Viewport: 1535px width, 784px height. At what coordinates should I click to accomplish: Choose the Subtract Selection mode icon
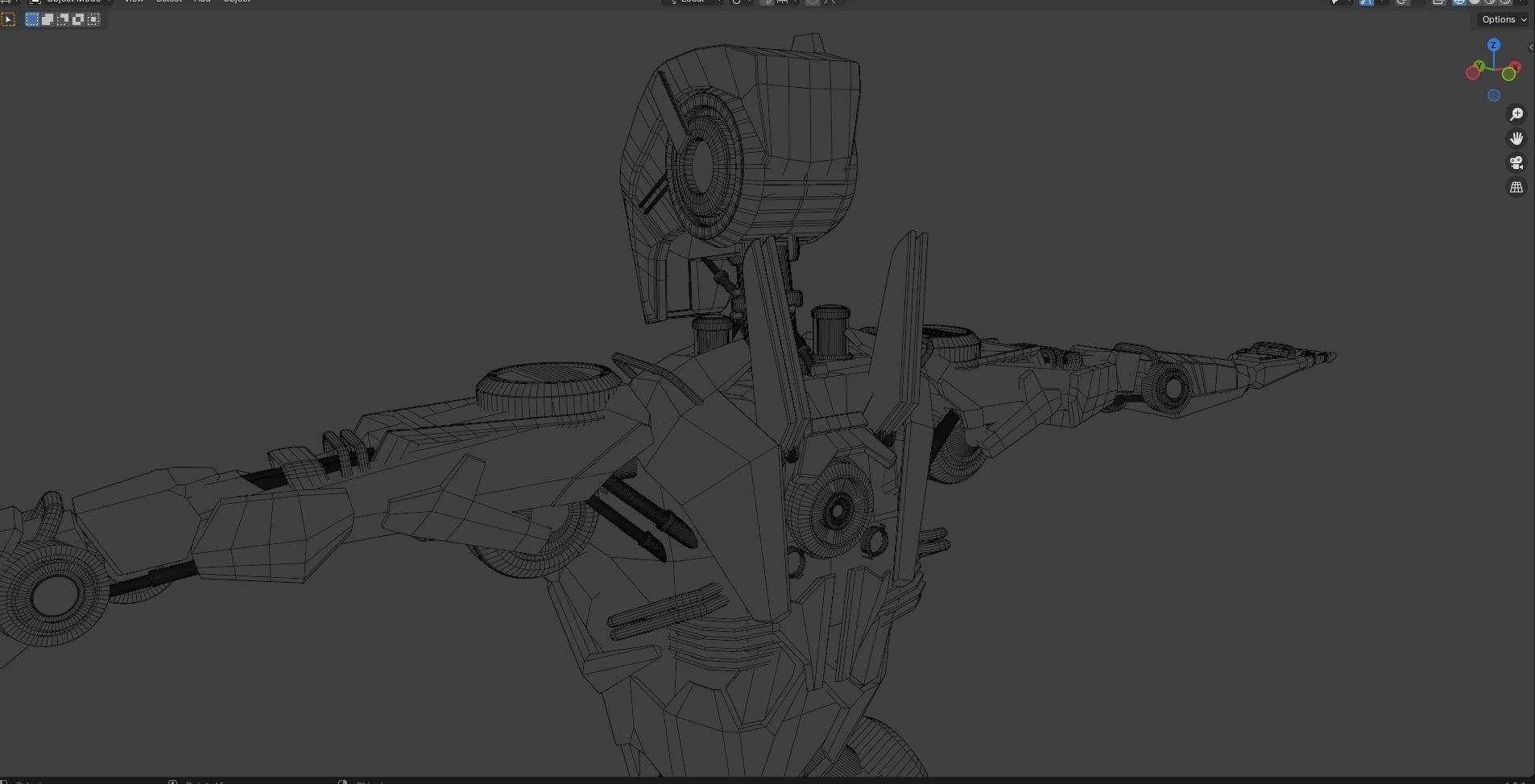[x=63, y=19]
